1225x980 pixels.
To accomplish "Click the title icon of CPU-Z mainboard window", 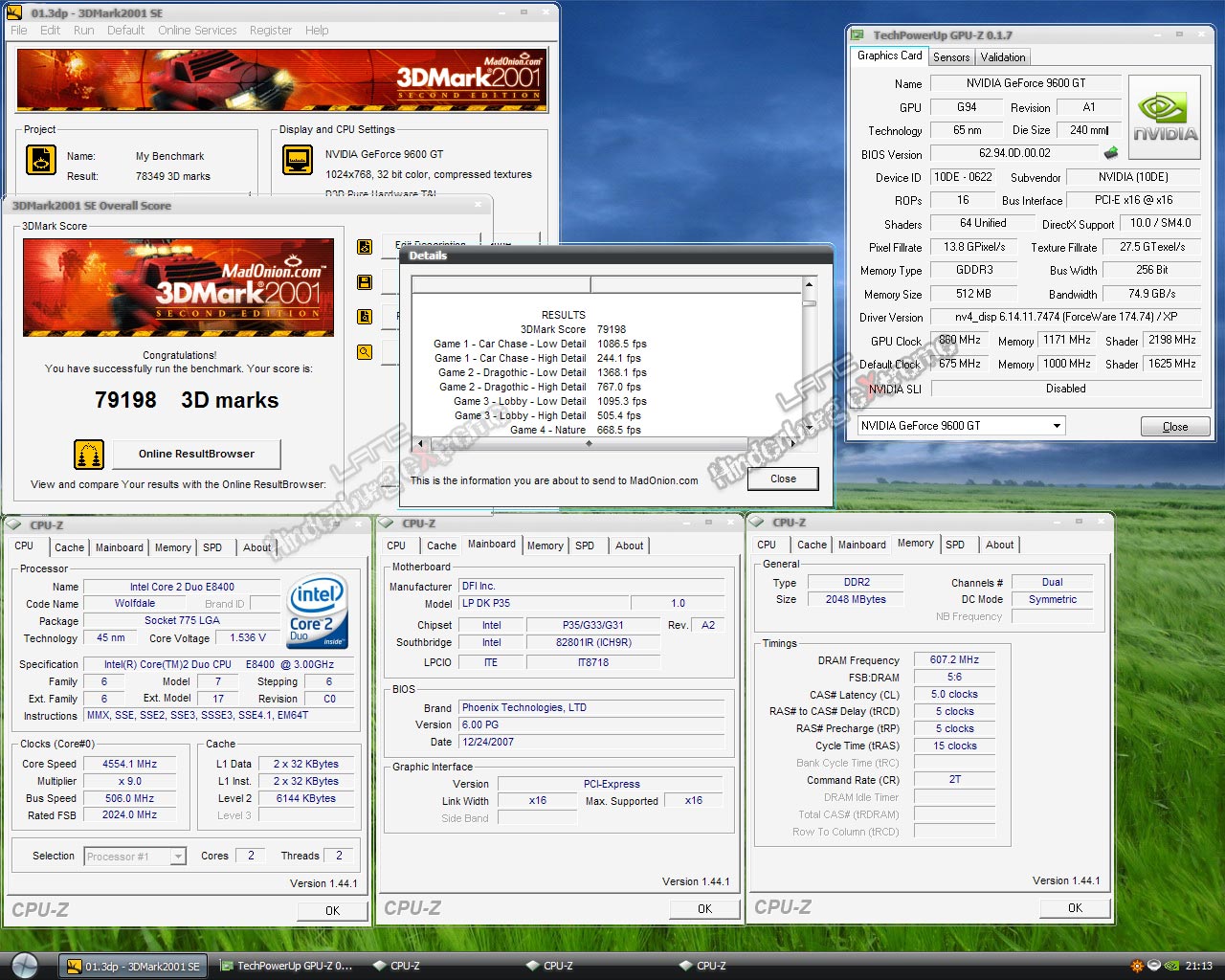I will click(x=387, y=523).
